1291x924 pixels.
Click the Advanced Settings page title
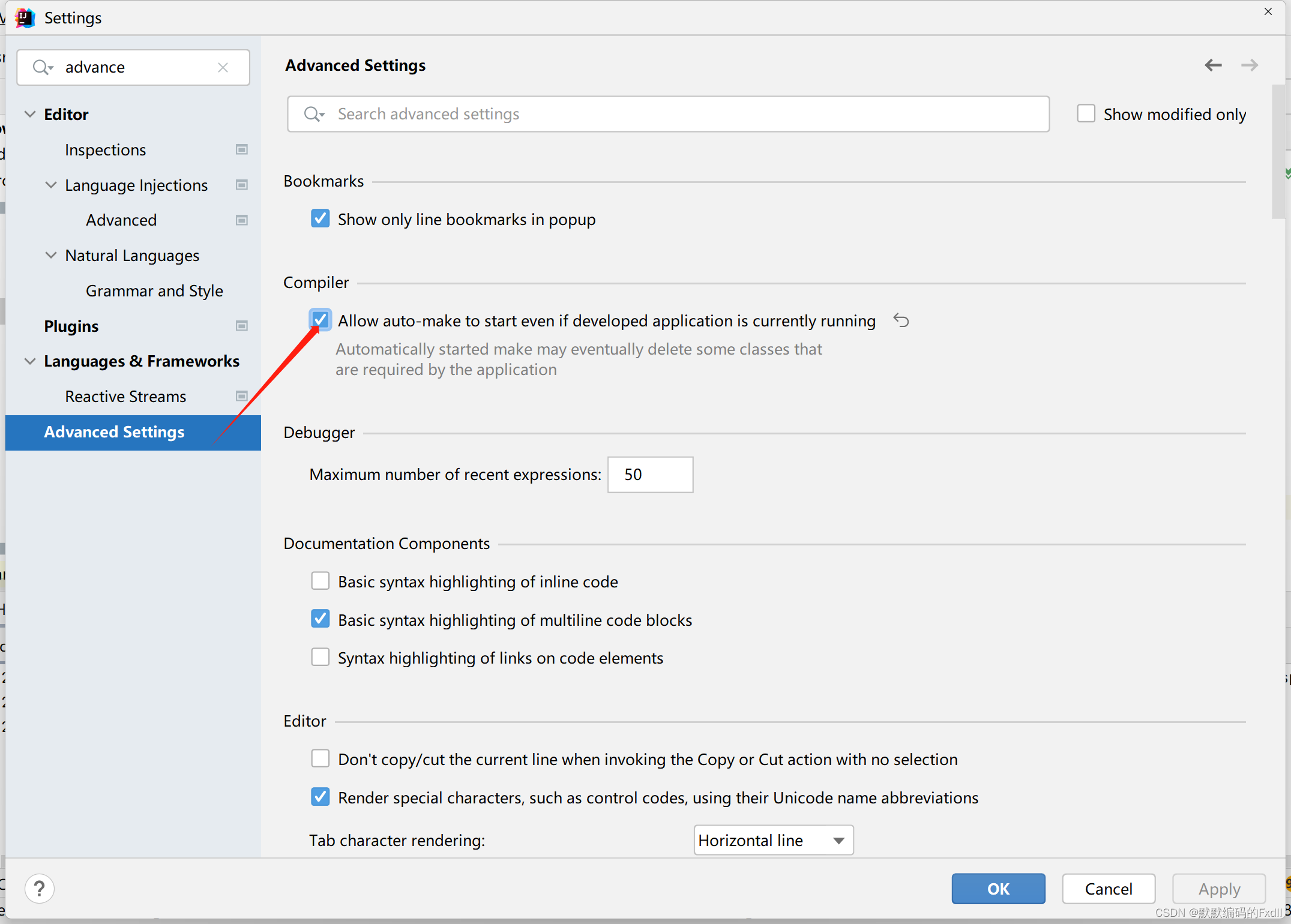pyautogui.click(x=355, y=65)
